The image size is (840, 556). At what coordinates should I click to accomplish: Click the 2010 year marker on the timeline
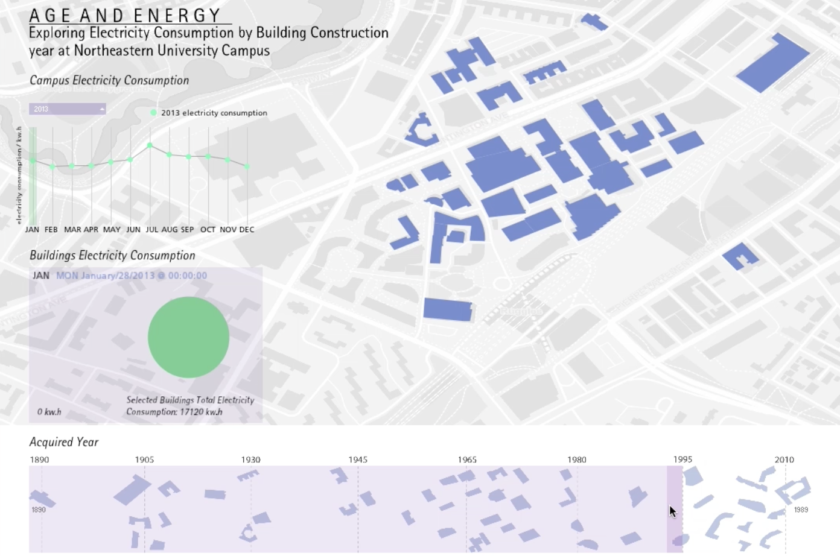(x=784, y=460)
